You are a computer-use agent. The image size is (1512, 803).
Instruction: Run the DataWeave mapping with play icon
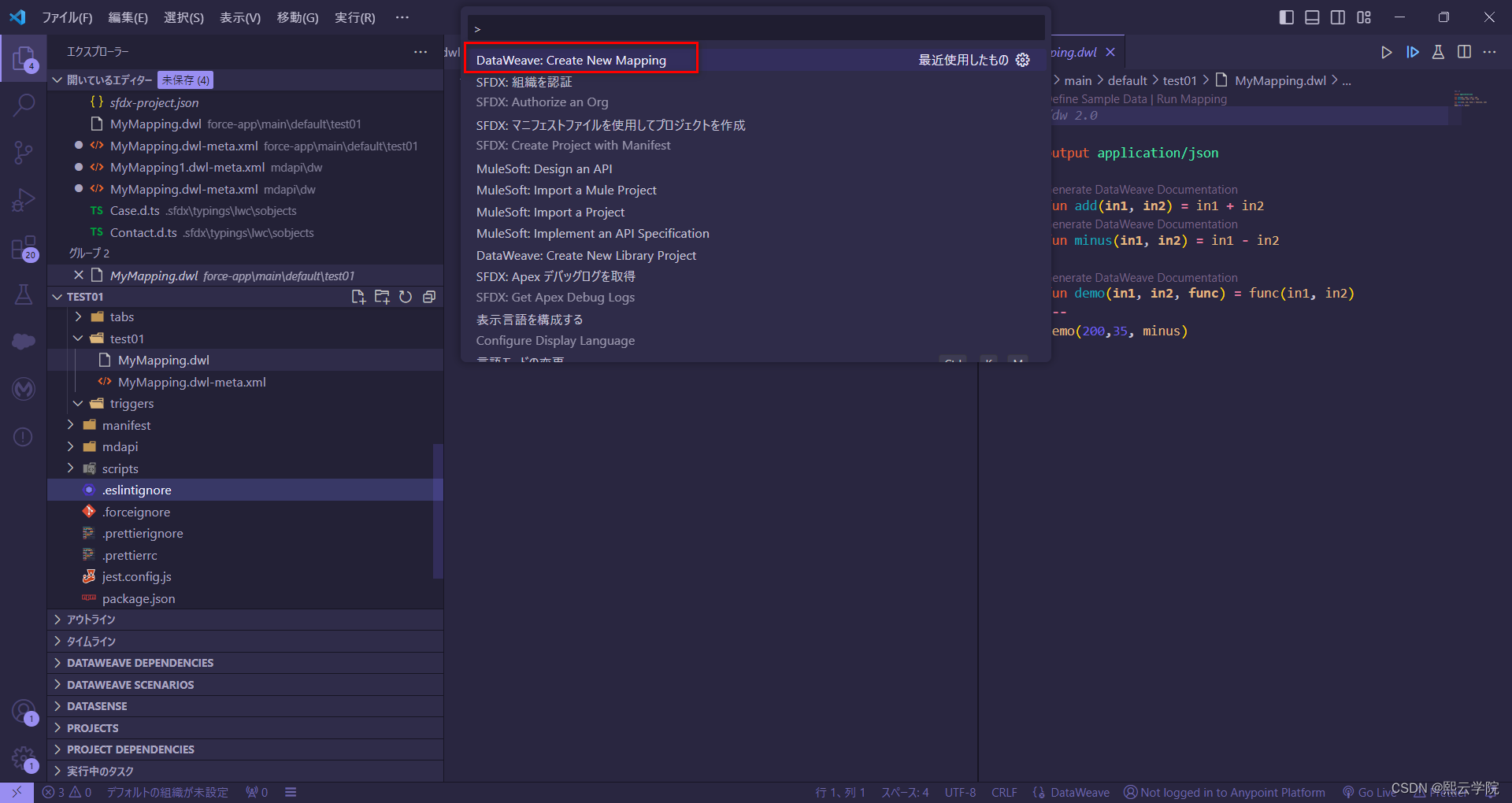pos(1386,52)
